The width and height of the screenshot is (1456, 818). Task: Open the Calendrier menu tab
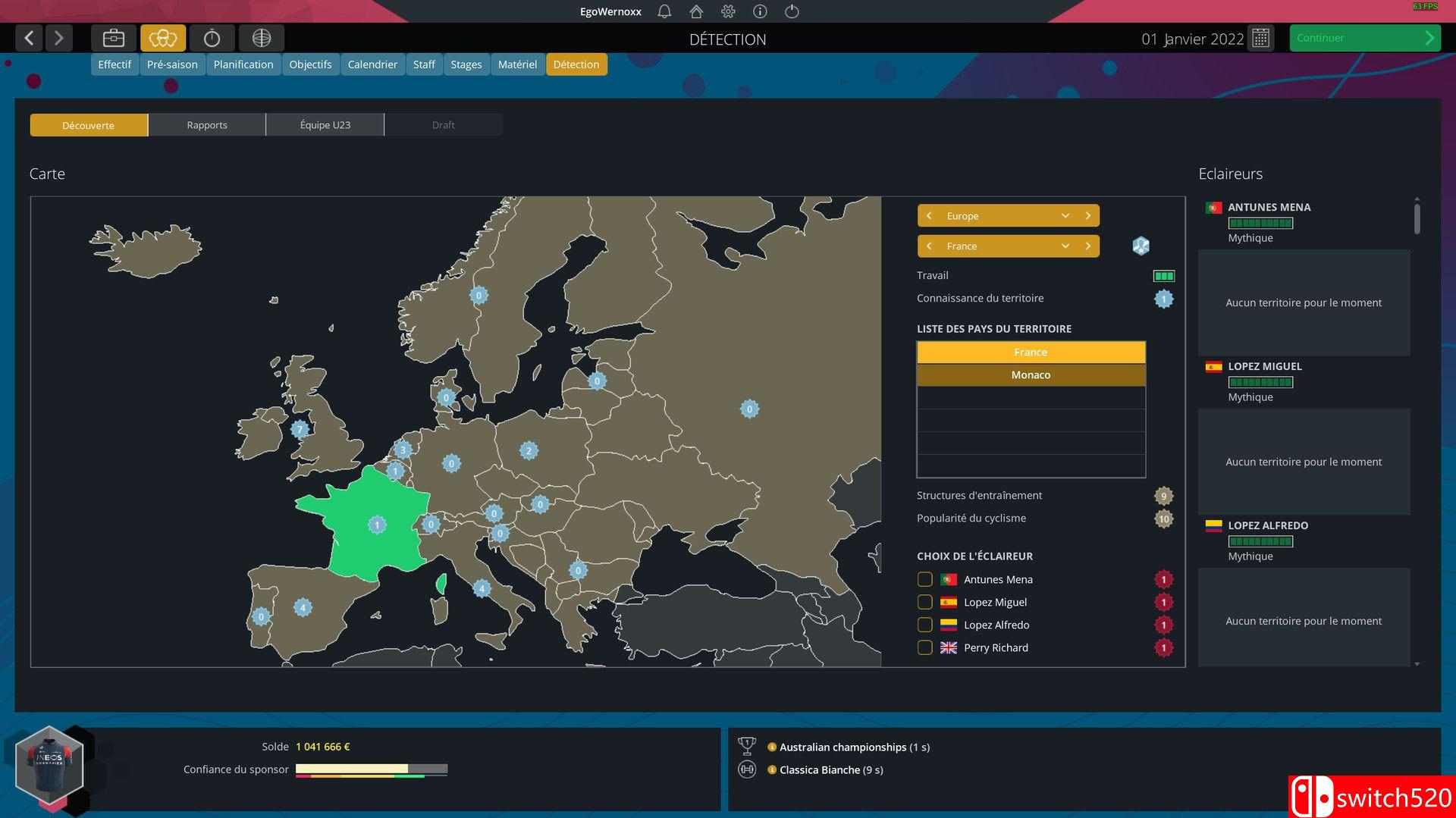(372, 64)
